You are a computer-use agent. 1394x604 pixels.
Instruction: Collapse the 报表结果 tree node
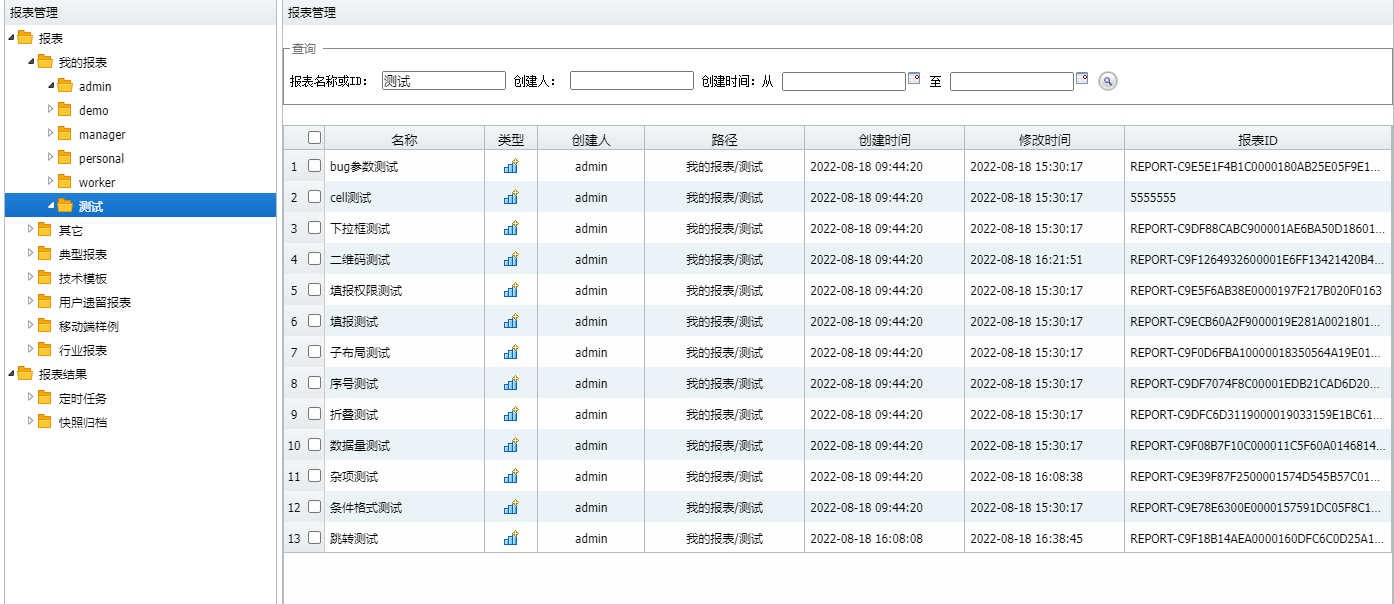11,373
